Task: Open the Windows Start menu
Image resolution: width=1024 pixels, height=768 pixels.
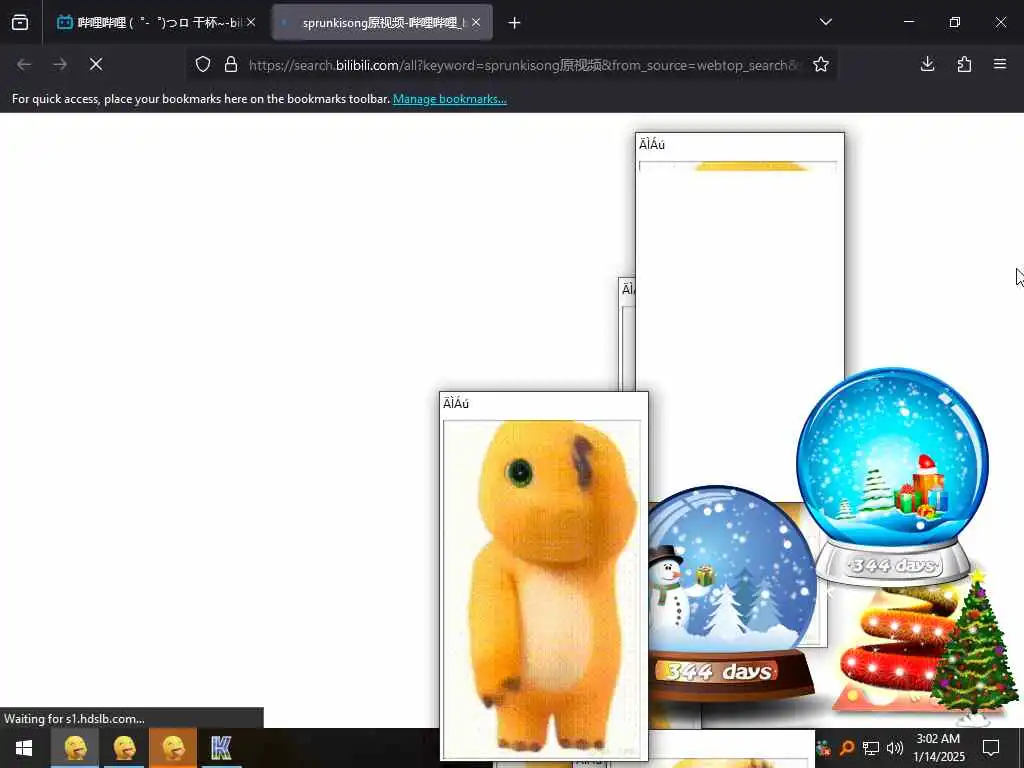Action: pyautogui.click(x=24, y=748)
